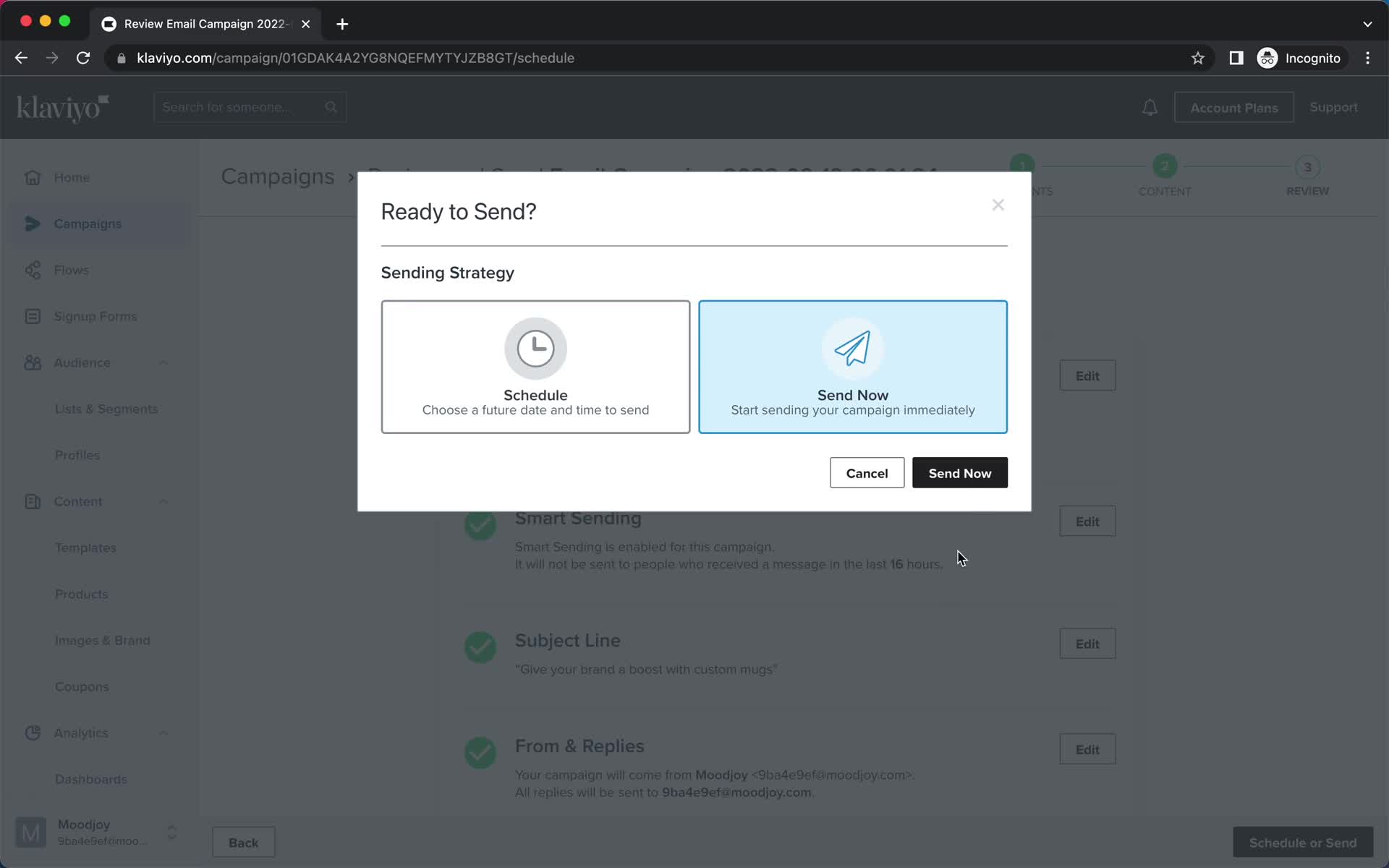Click the Schedule or Send button
The image size is (1389, 868).
(x=1303, y=842)
